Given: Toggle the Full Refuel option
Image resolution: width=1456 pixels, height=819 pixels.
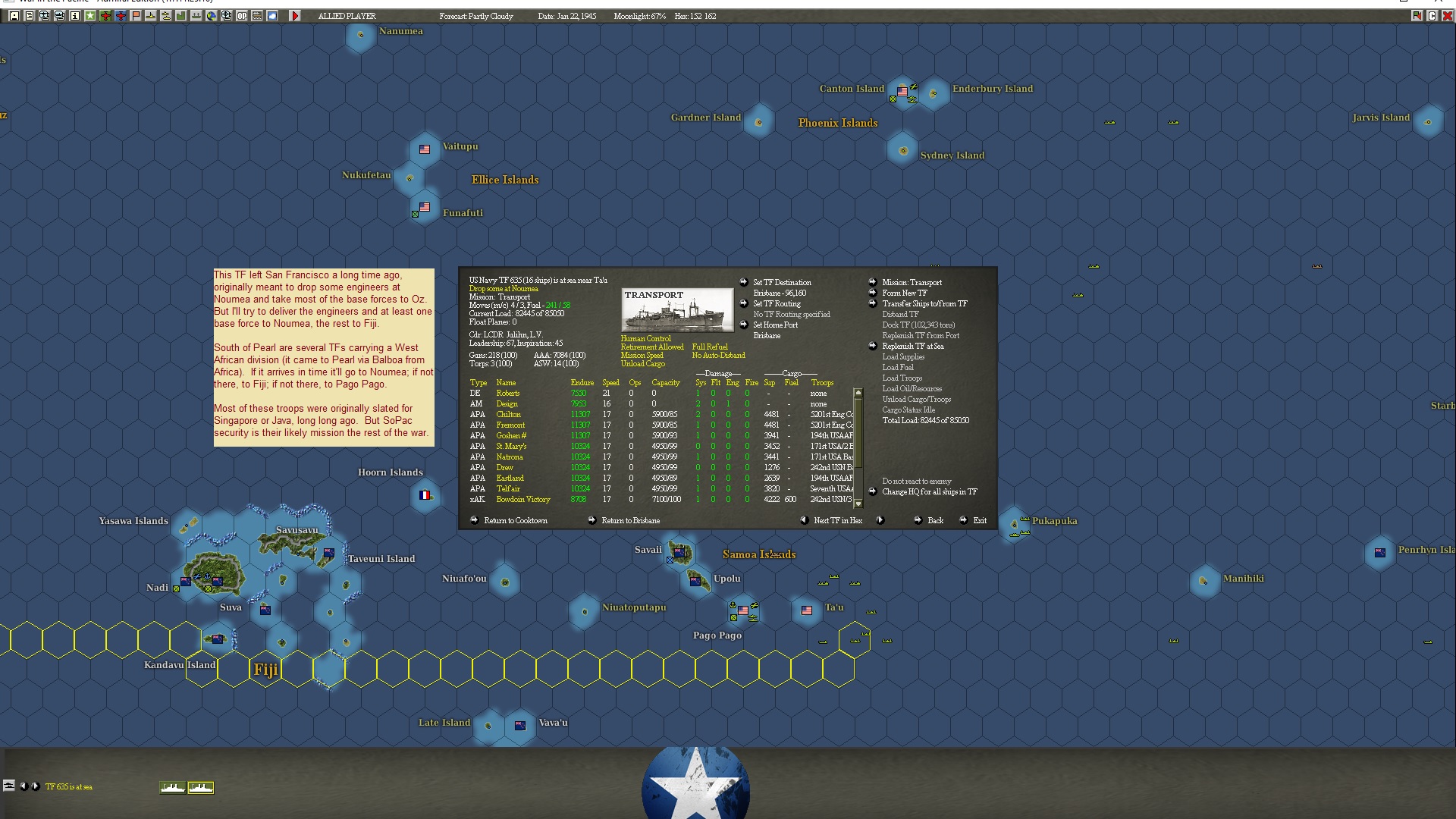Looking at the screenshot, I should tap(709, 347).
